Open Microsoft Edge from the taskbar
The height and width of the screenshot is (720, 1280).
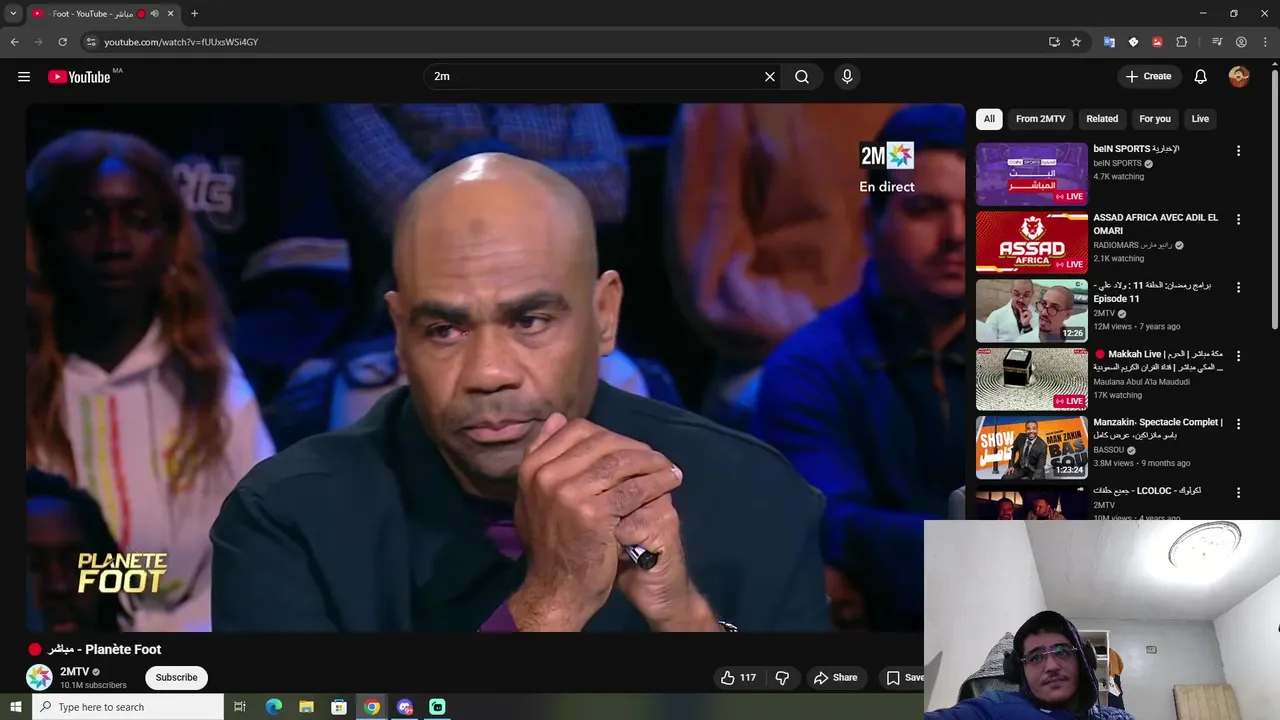(x=273, y=707)
